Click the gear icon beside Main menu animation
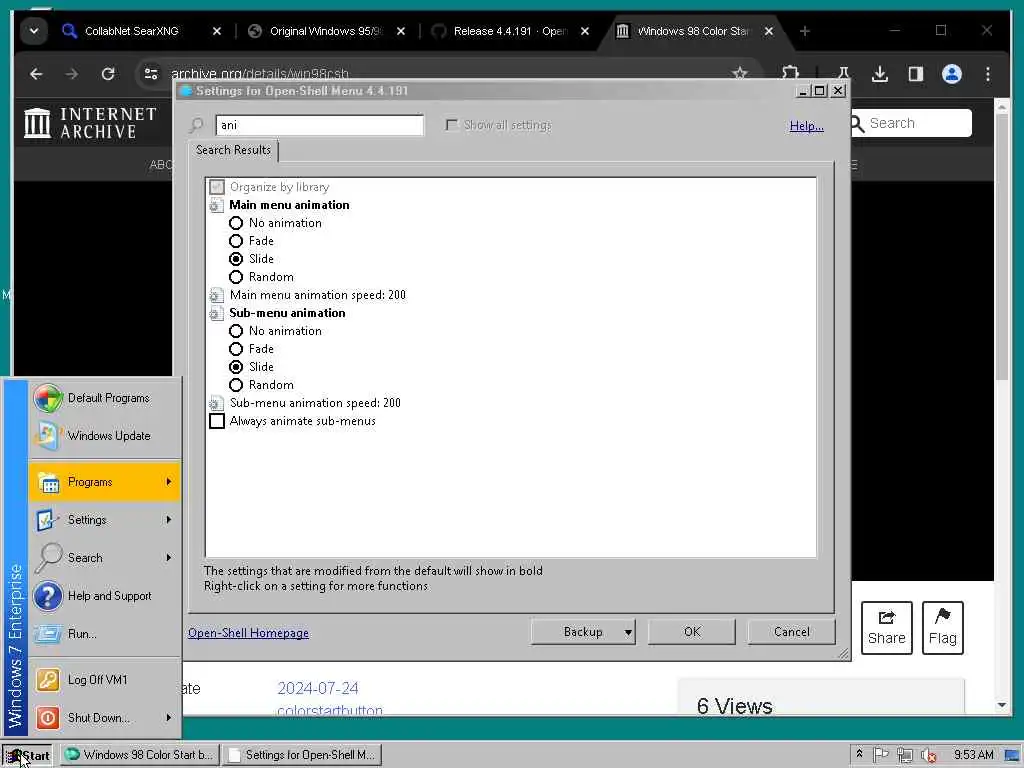This screenshot has width=1024, height=768. (216, 206)
